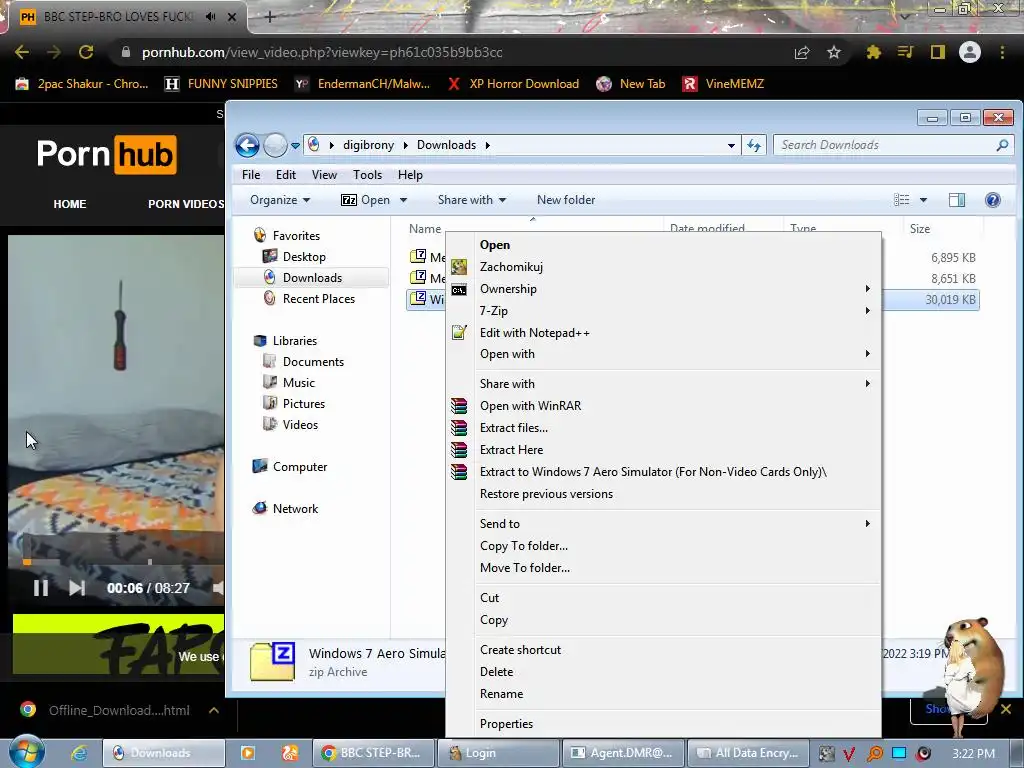Click Chrome reload page button
Screen dimensions: 1024x768
coord(86,52)
